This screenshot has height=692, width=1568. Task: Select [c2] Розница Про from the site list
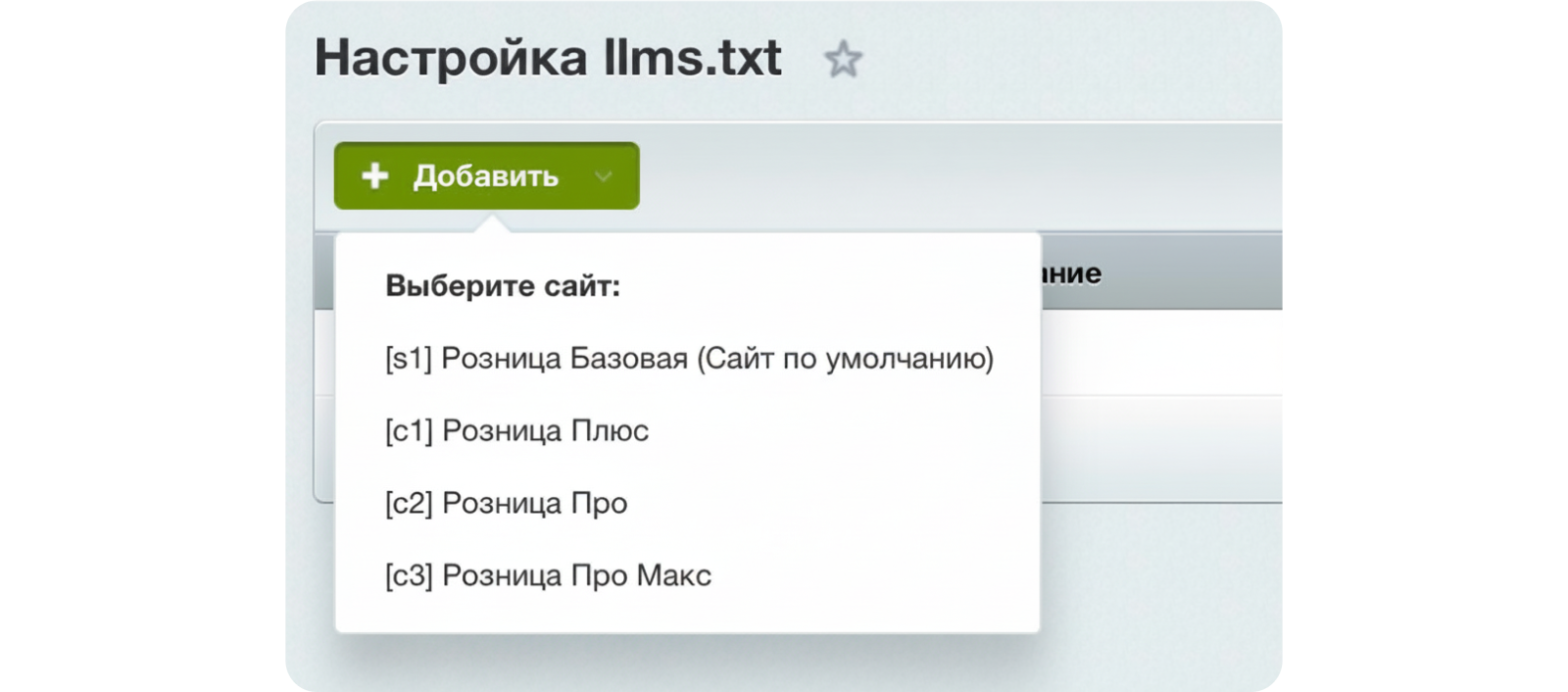[x=507, y=504]
